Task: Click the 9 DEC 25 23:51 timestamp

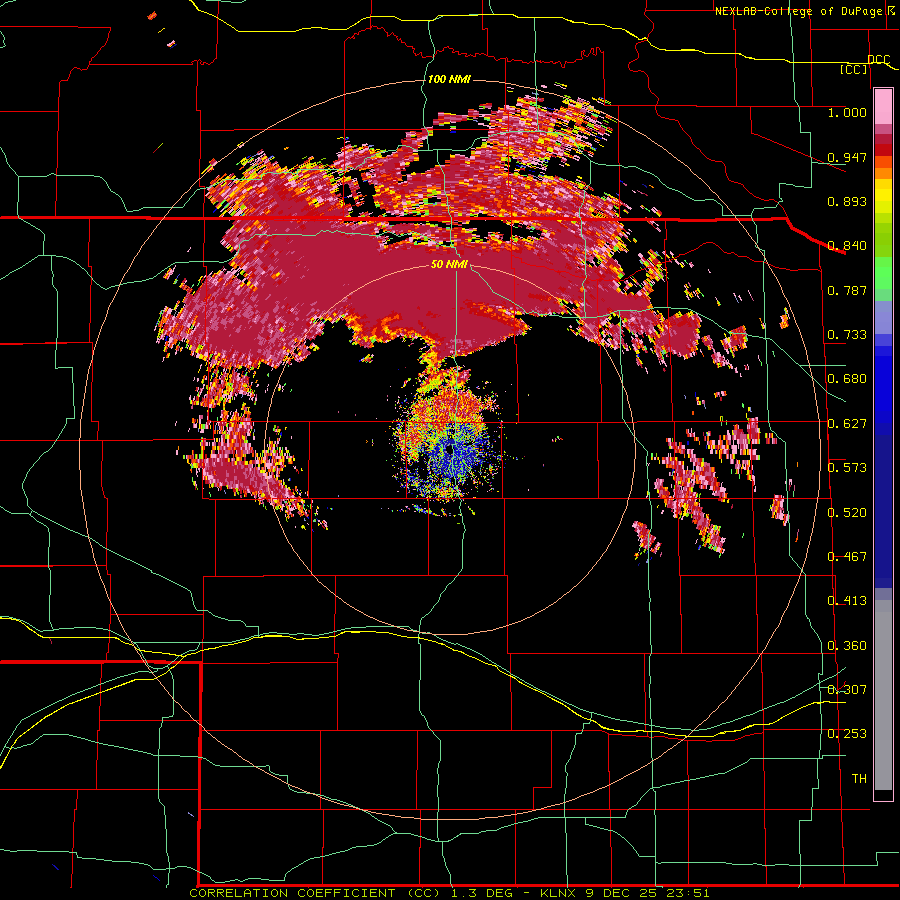Action: (647, 893)
